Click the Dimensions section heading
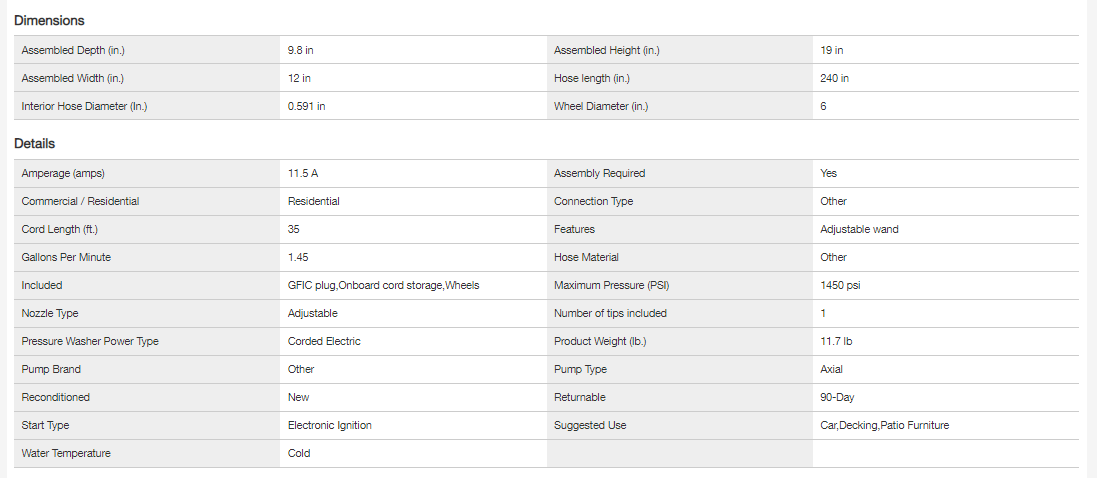Image resolution: width=1097 pixels, height=478 pixels. point(49,20)
